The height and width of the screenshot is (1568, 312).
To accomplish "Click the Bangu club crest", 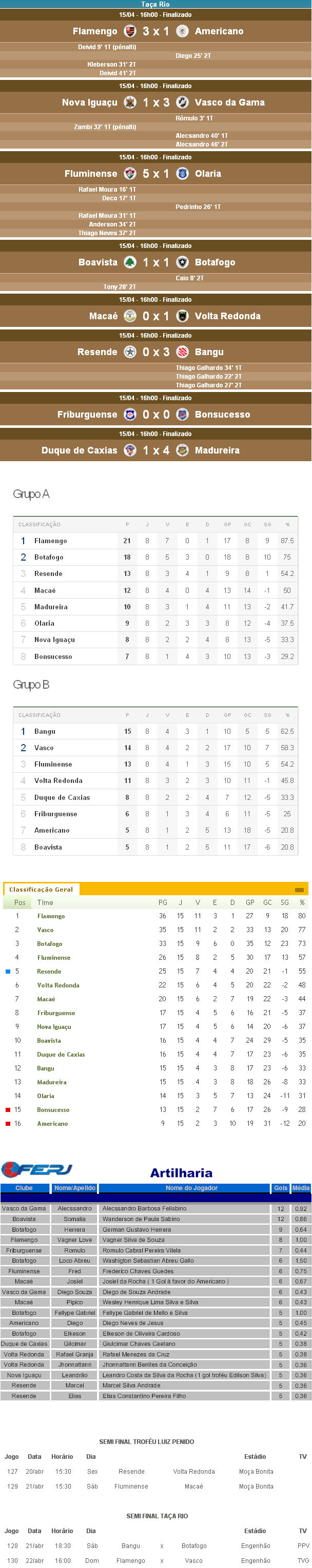I will [x=182, y=352].
